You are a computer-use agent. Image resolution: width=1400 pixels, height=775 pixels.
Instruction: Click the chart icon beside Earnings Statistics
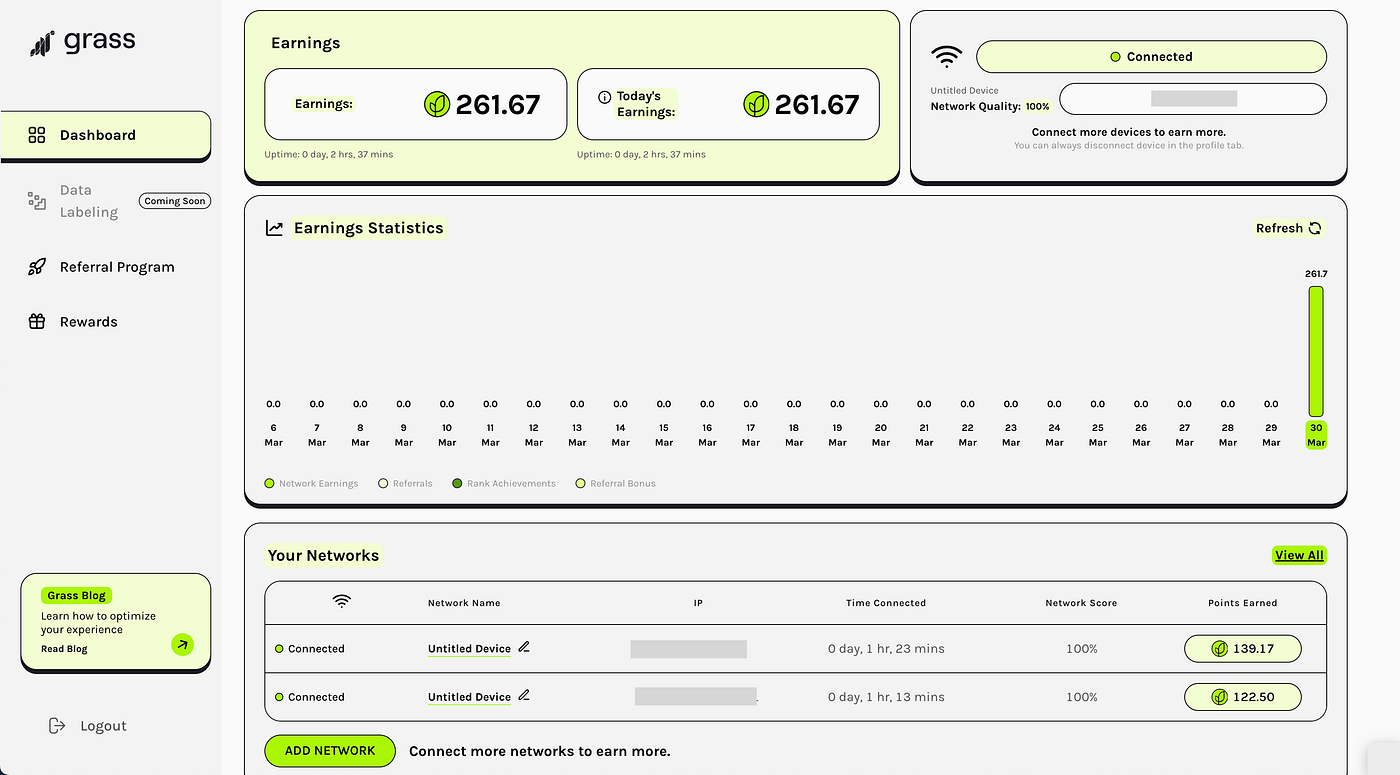coord(274,228)
